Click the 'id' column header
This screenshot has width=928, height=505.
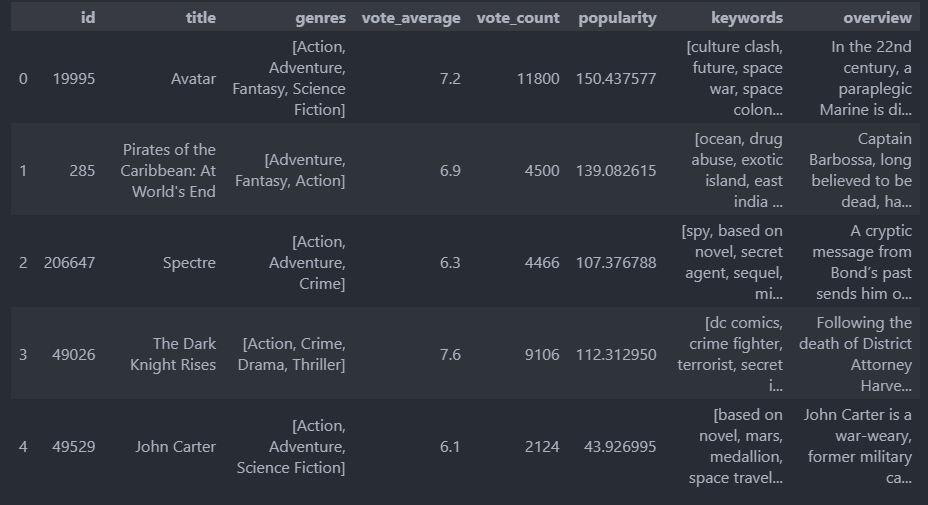coord(88,17)
